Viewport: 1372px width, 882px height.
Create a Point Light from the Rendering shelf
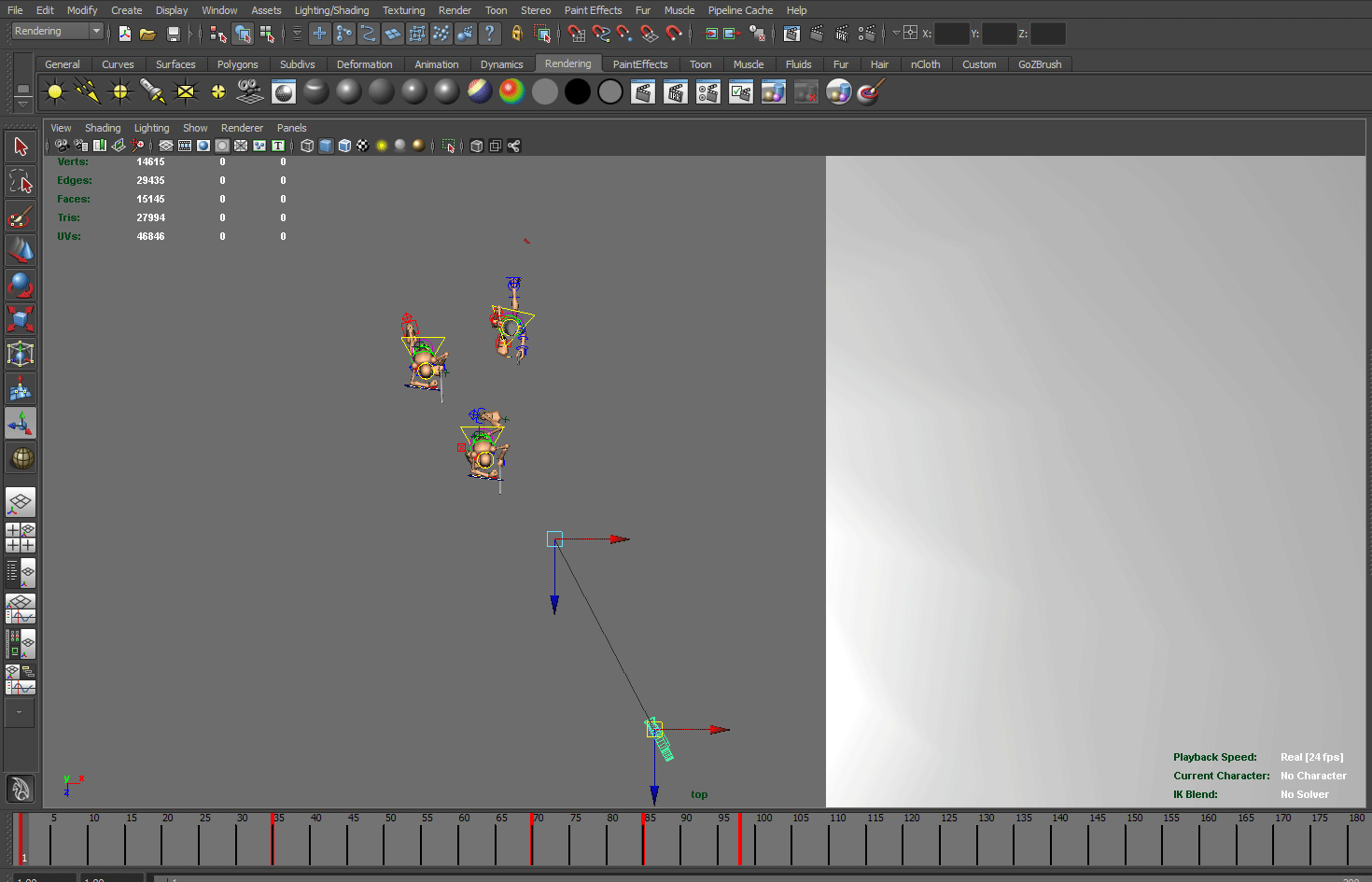click(119, 91)
